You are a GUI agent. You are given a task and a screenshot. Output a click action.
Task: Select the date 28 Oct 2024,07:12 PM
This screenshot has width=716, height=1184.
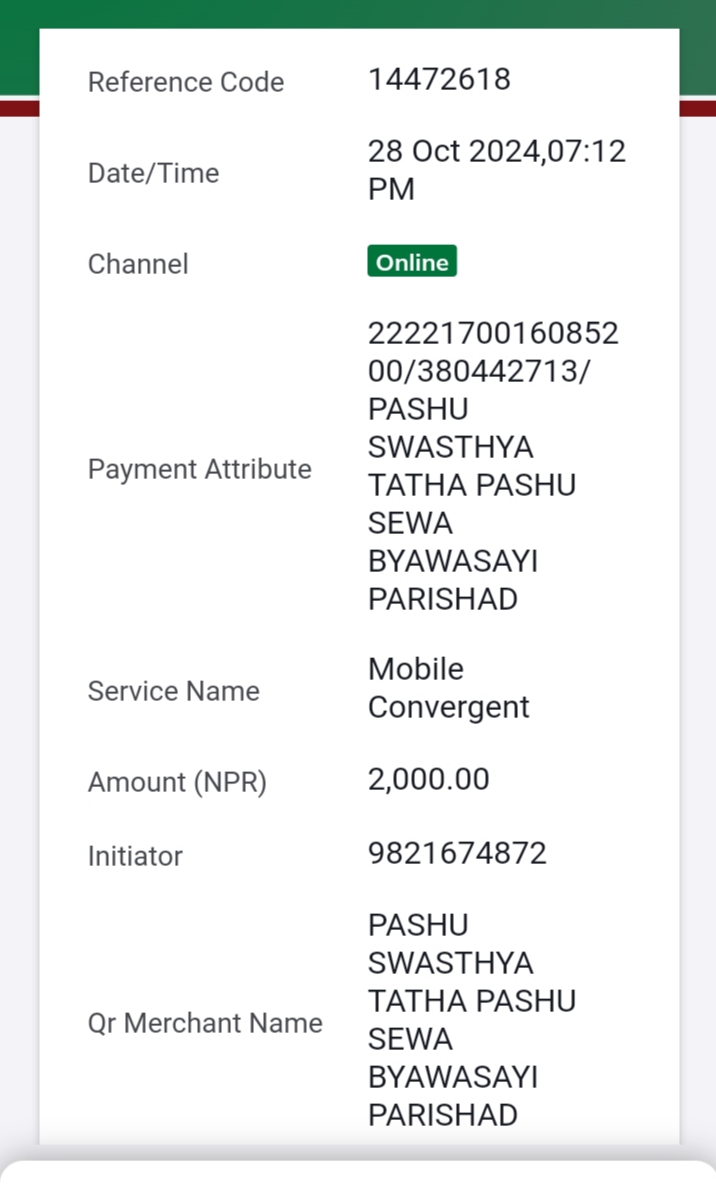(x=496, y=170)
